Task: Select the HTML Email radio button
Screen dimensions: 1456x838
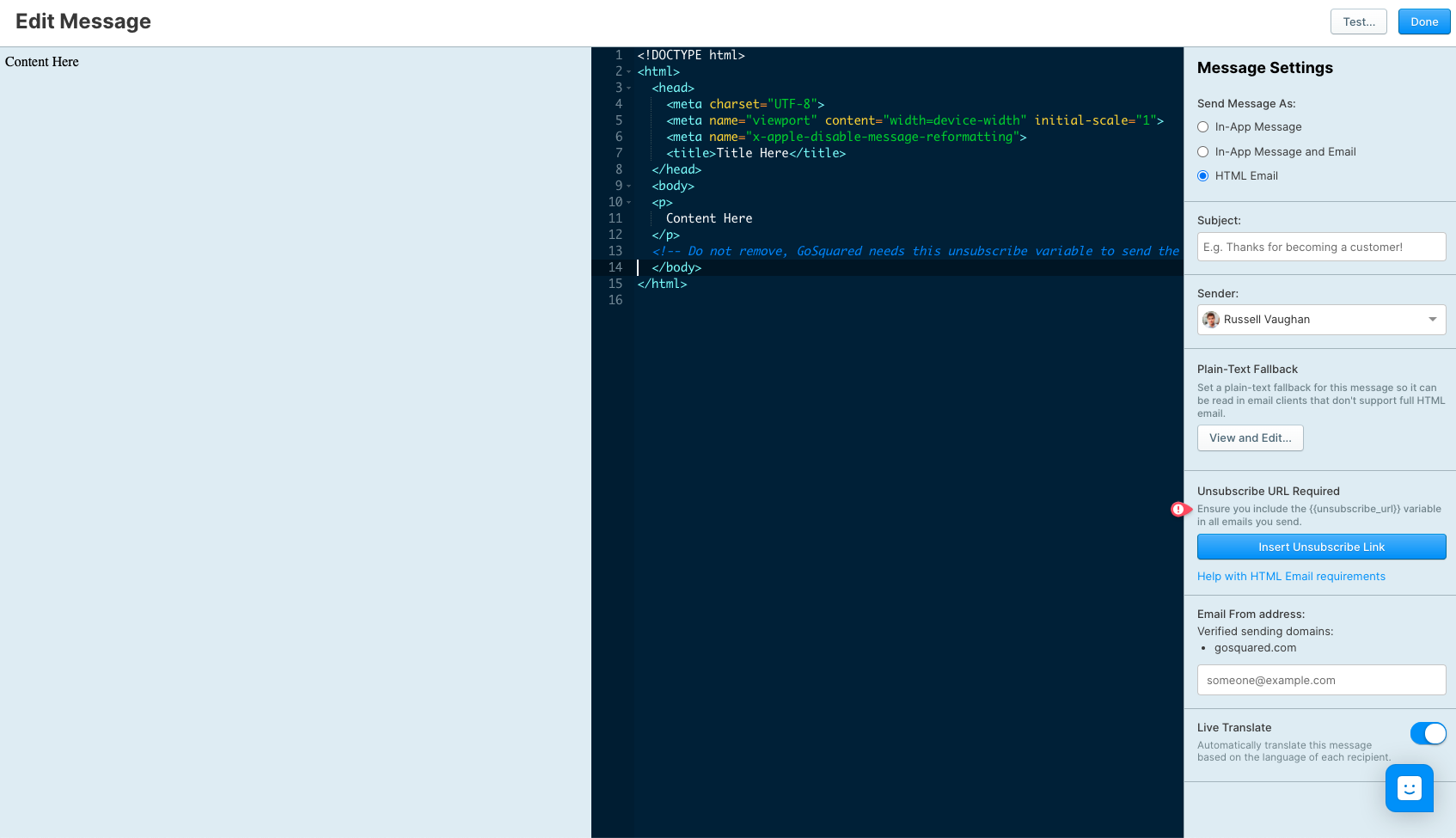Action: [1203, 176]
